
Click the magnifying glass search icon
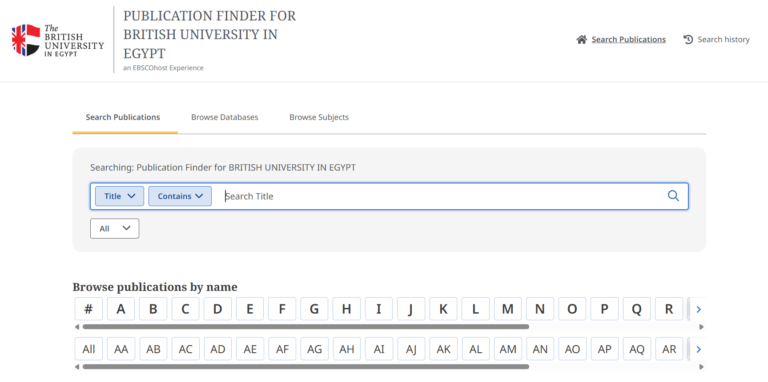coord(673,196)
